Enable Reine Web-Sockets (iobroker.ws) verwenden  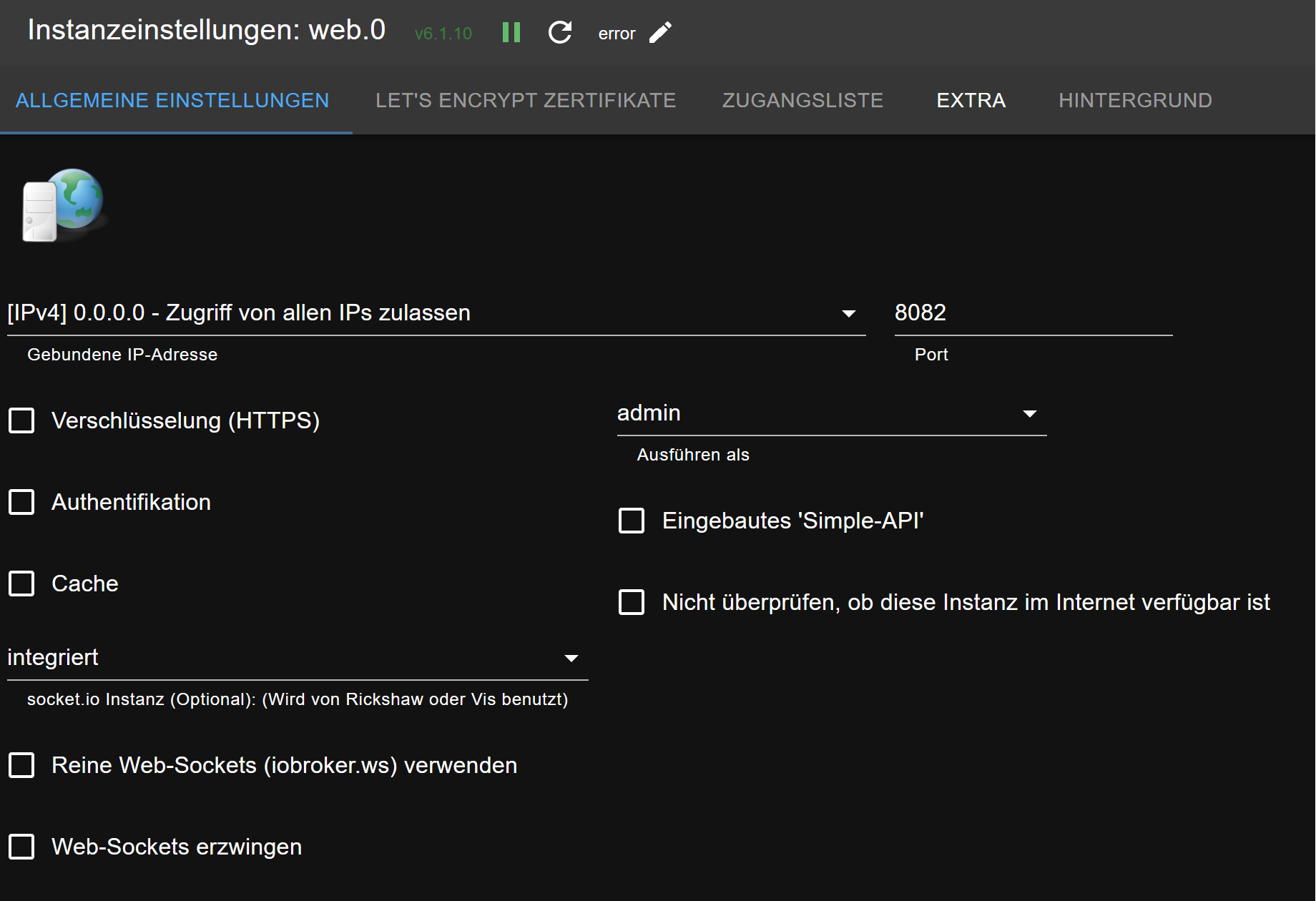[21, 765]
